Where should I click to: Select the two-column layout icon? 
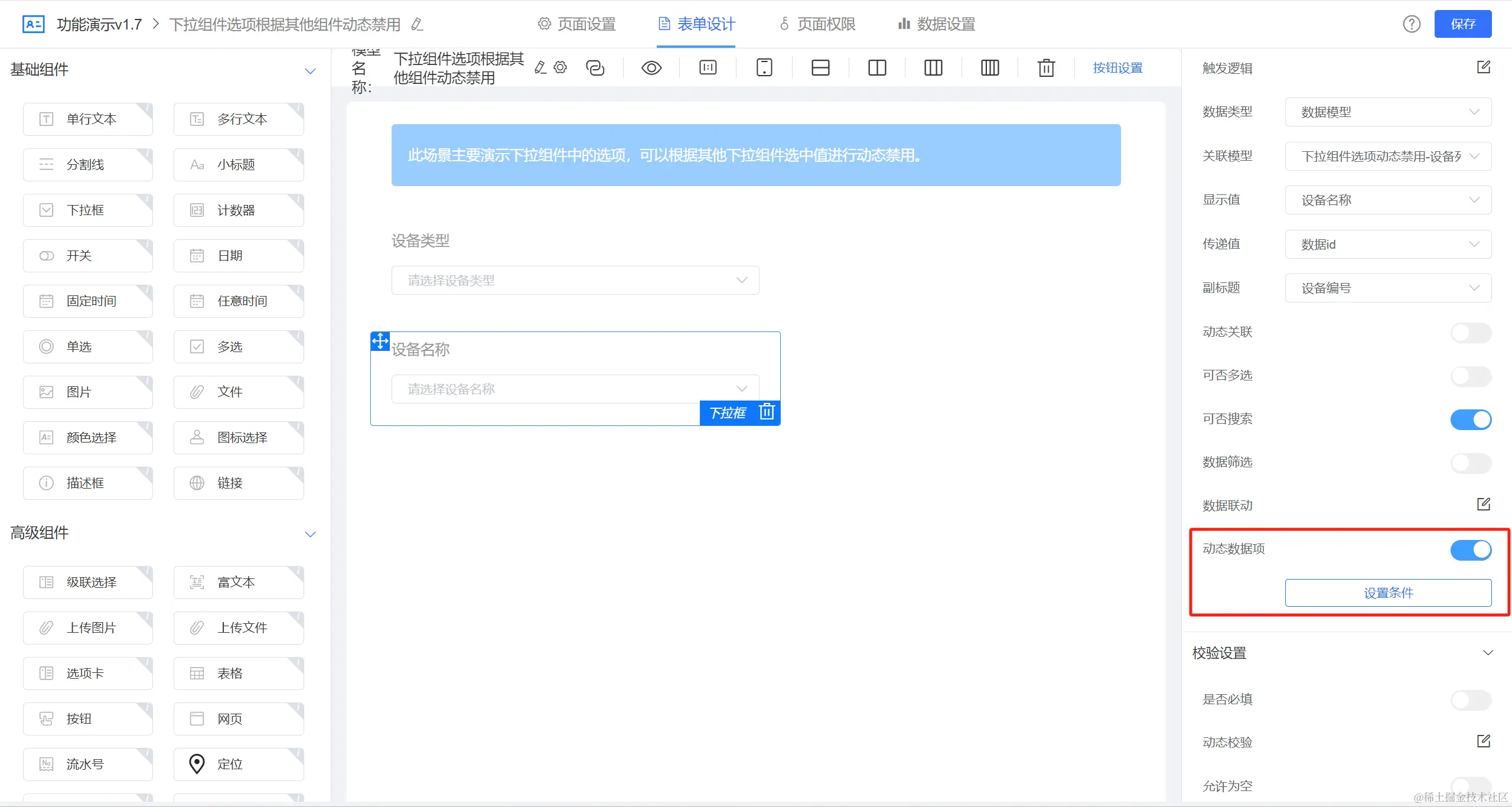877,68
